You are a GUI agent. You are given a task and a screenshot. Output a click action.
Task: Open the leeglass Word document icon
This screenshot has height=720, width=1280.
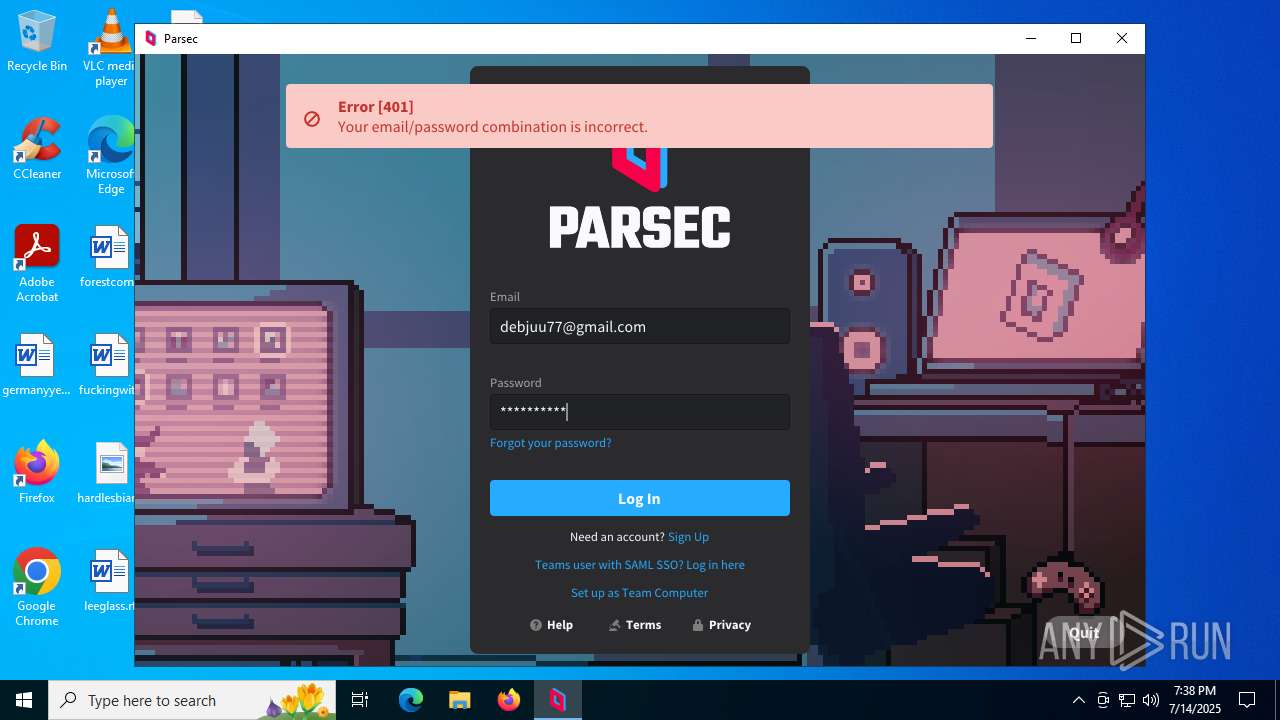108,581
